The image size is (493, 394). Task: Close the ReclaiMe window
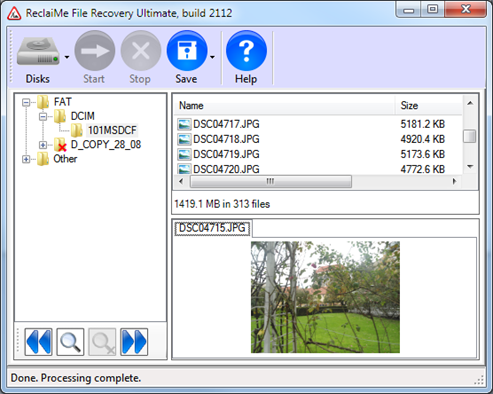coord(465,9)
